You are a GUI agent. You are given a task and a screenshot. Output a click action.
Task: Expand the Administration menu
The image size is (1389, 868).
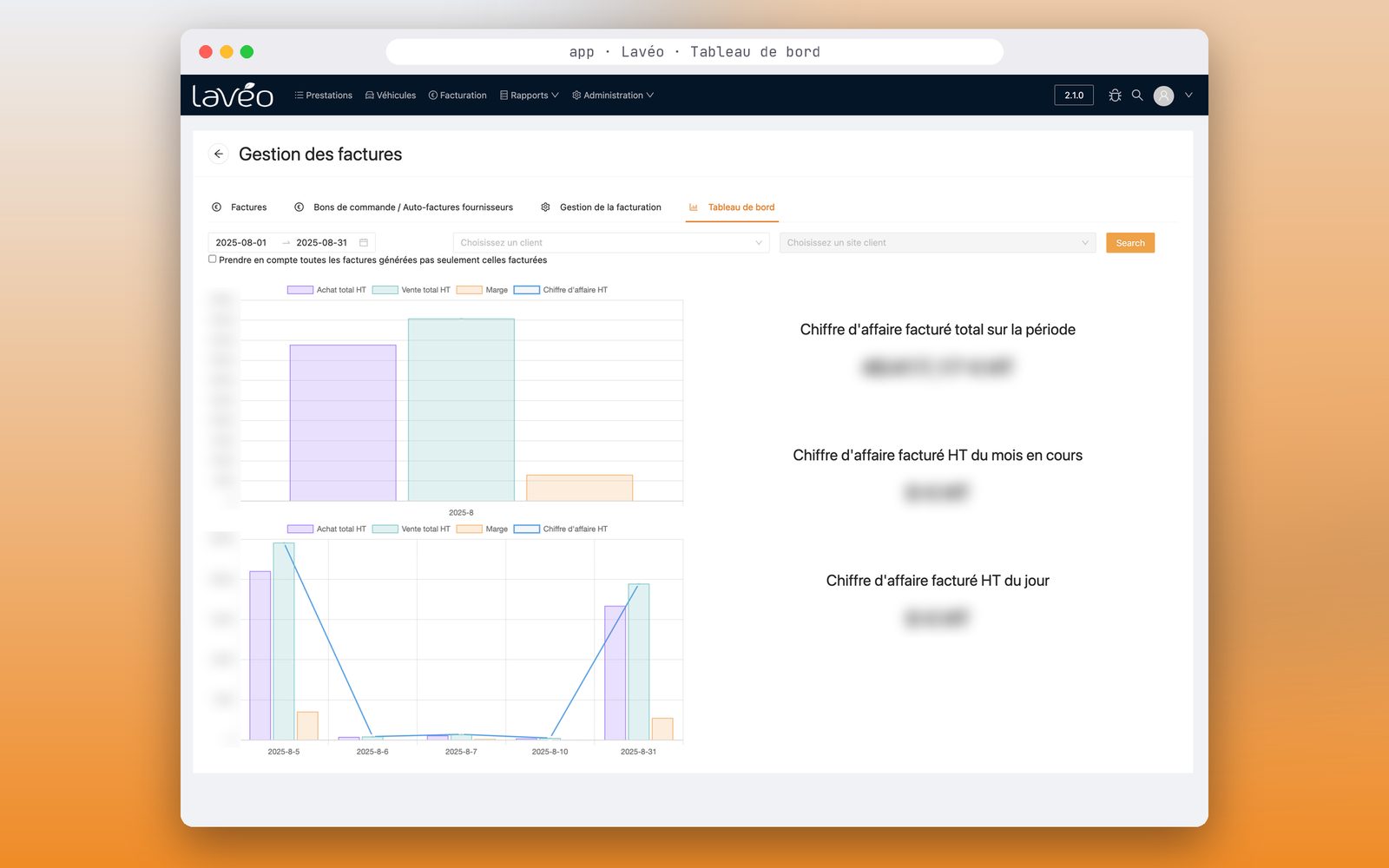[613, 95]
